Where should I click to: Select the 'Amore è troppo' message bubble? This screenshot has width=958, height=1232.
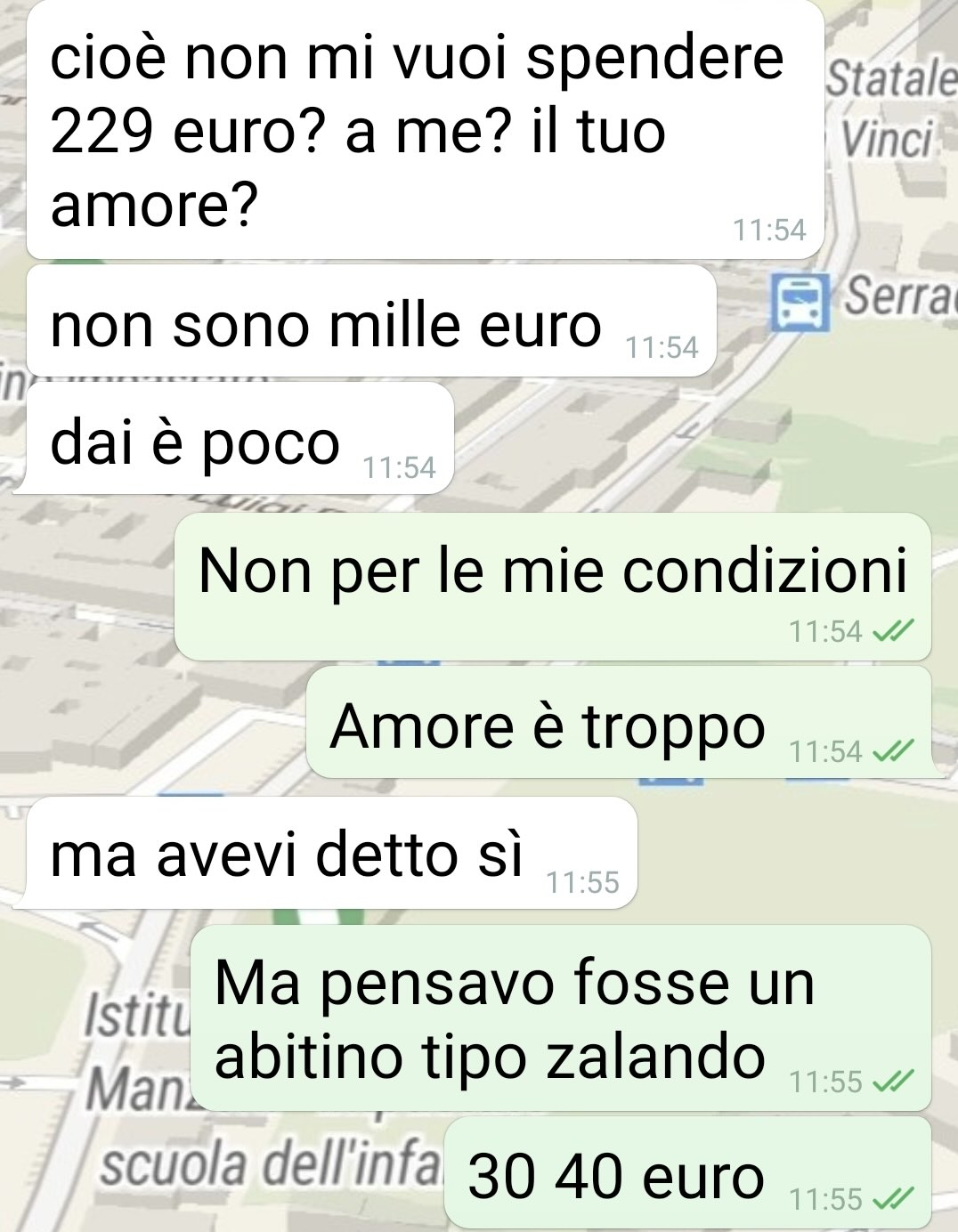(x=621, y=722)
